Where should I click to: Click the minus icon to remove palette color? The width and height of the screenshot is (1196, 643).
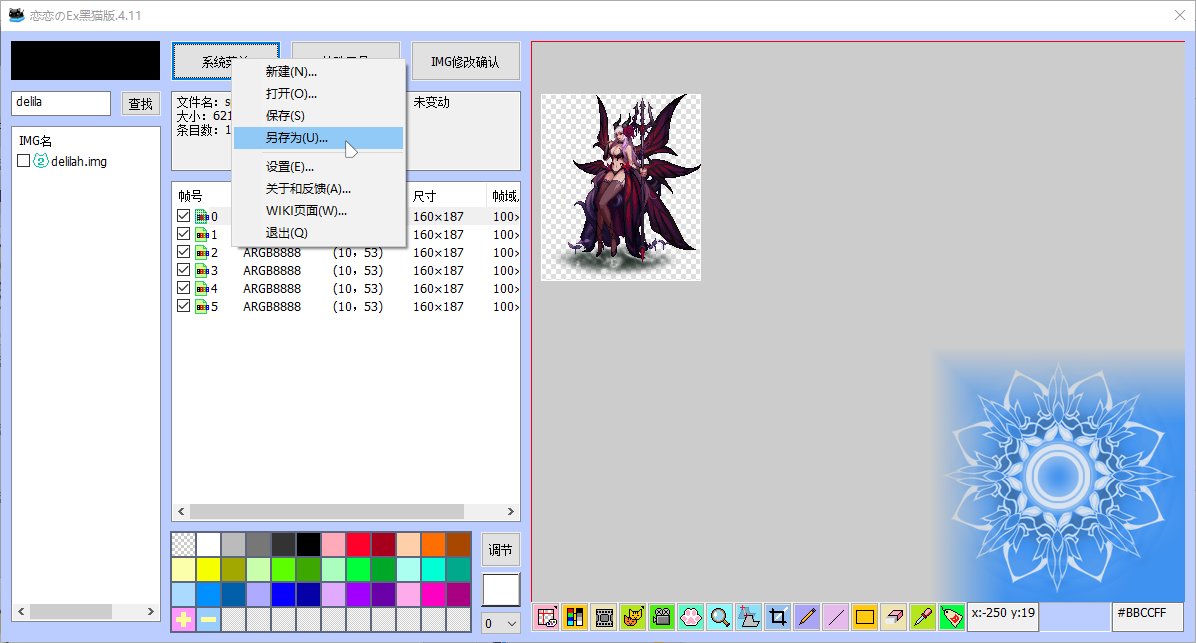pos(208,619)
